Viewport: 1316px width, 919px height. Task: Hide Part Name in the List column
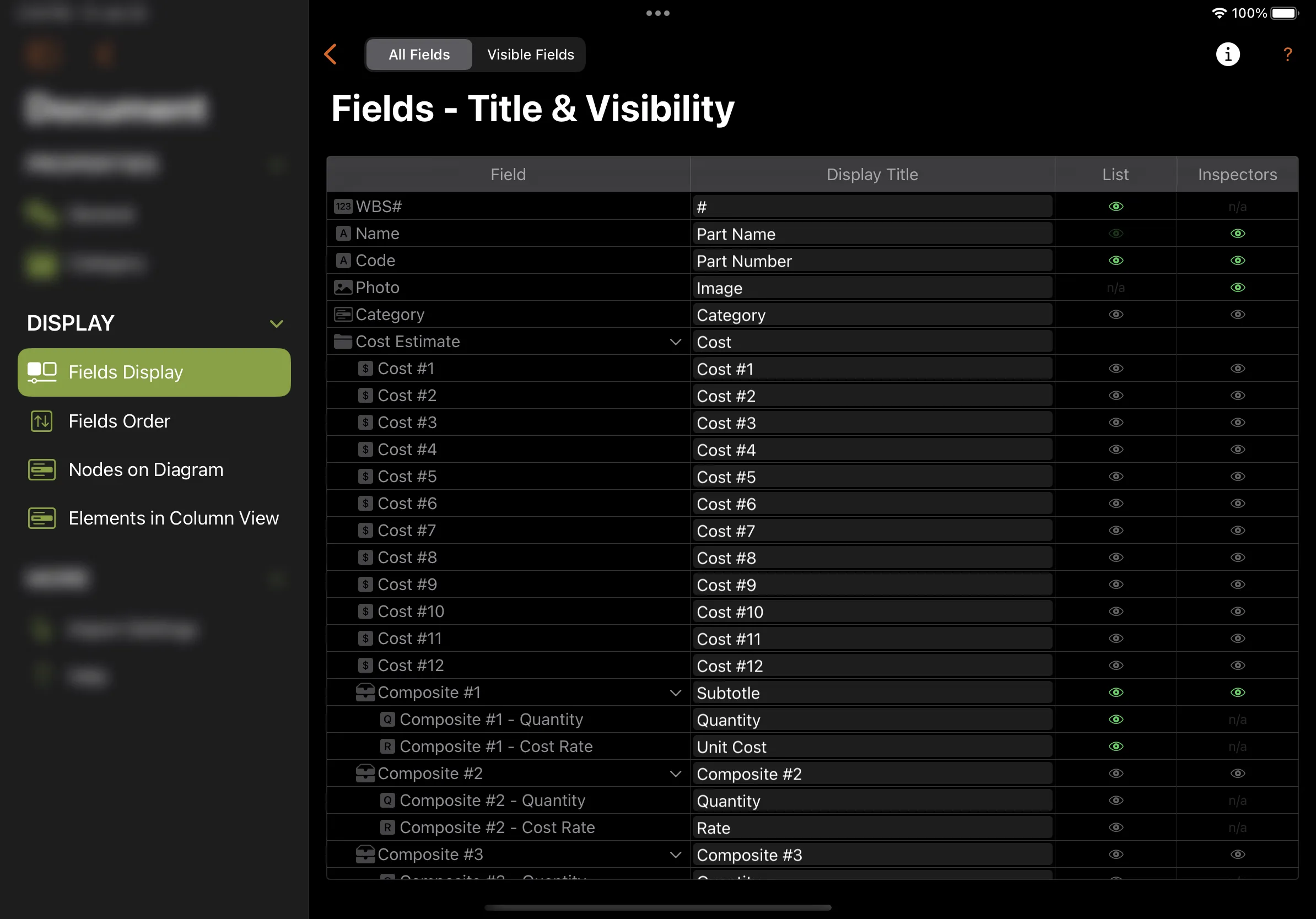coord(1115,233)
